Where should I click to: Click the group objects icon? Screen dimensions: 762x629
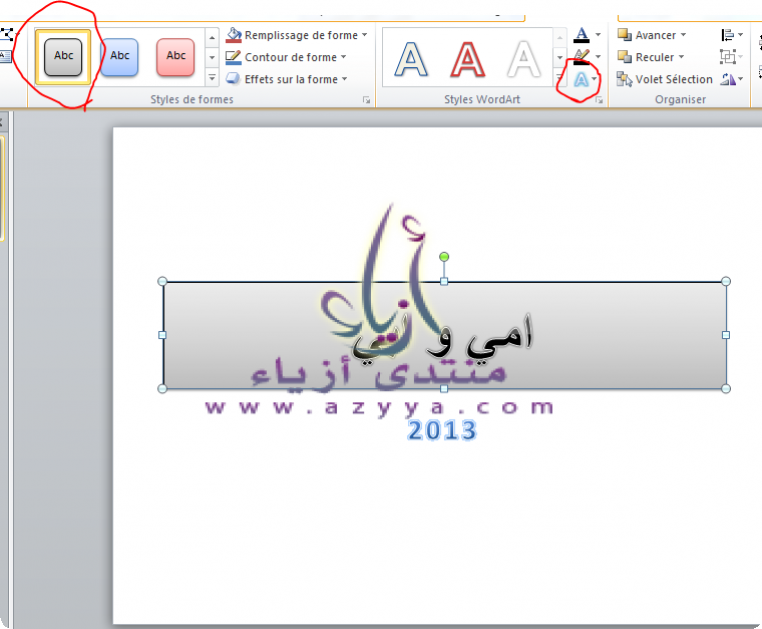pos(729,57)
